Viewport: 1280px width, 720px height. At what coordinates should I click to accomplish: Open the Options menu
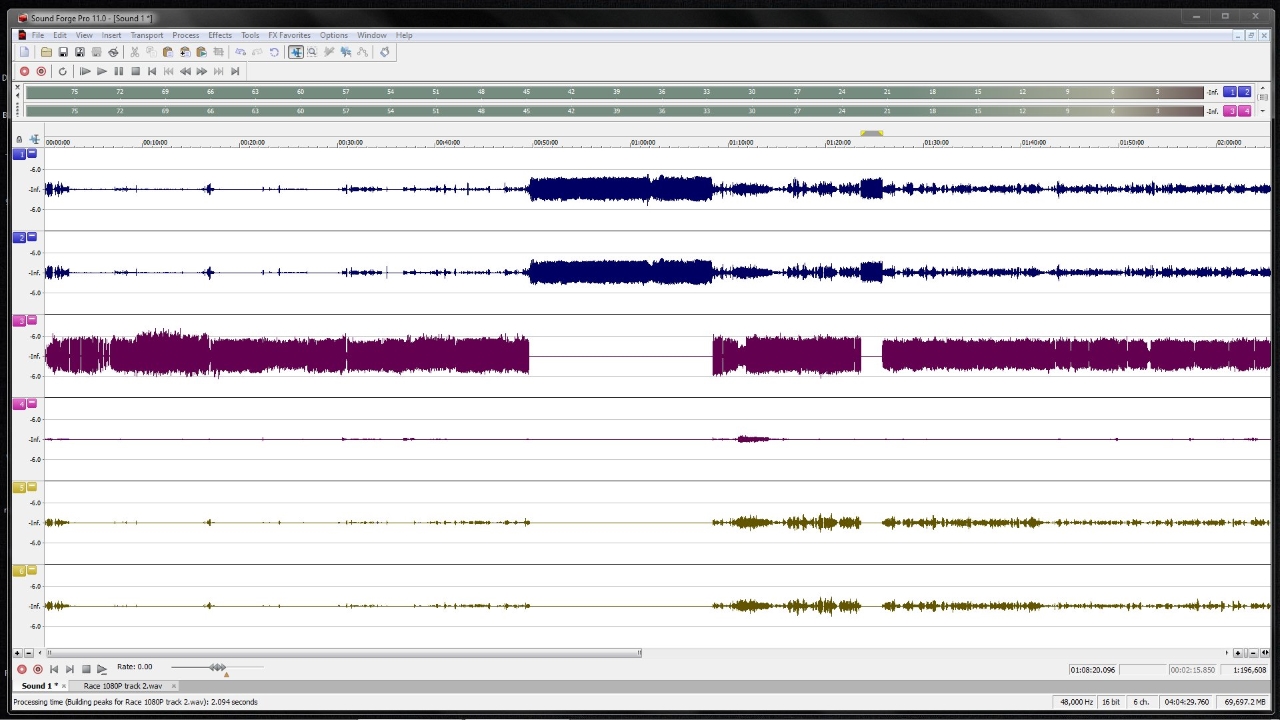point(333,35)
